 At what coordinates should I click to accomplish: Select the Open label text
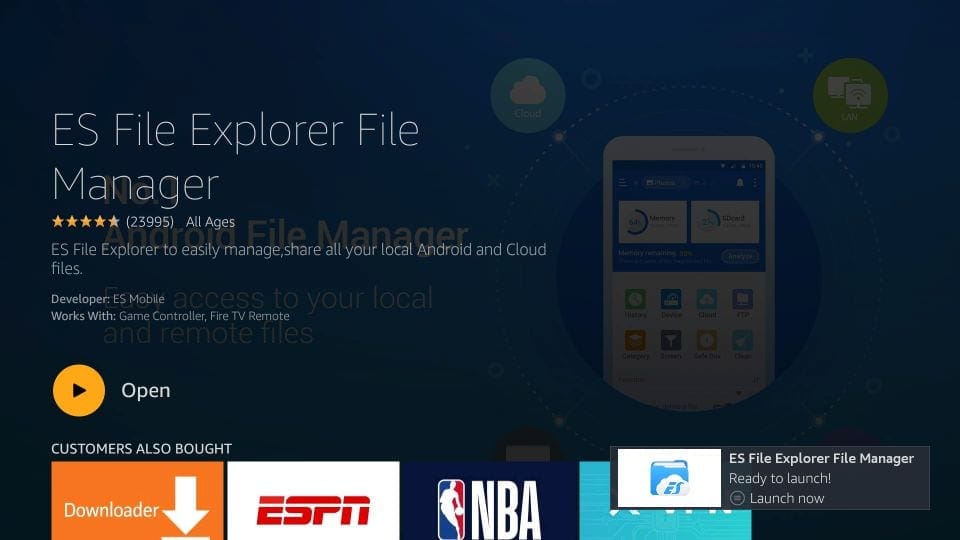[x=146, y=391]
